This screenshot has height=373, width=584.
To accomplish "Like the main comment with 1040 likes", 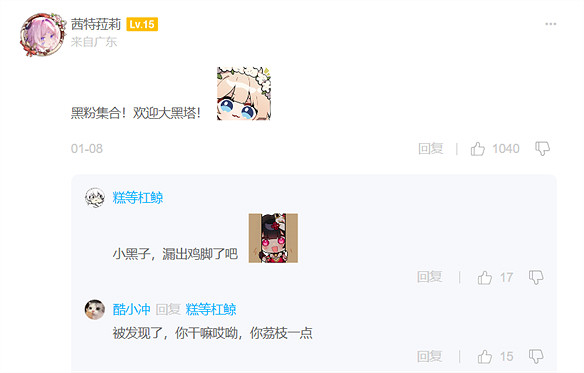I will pos(477,149).
